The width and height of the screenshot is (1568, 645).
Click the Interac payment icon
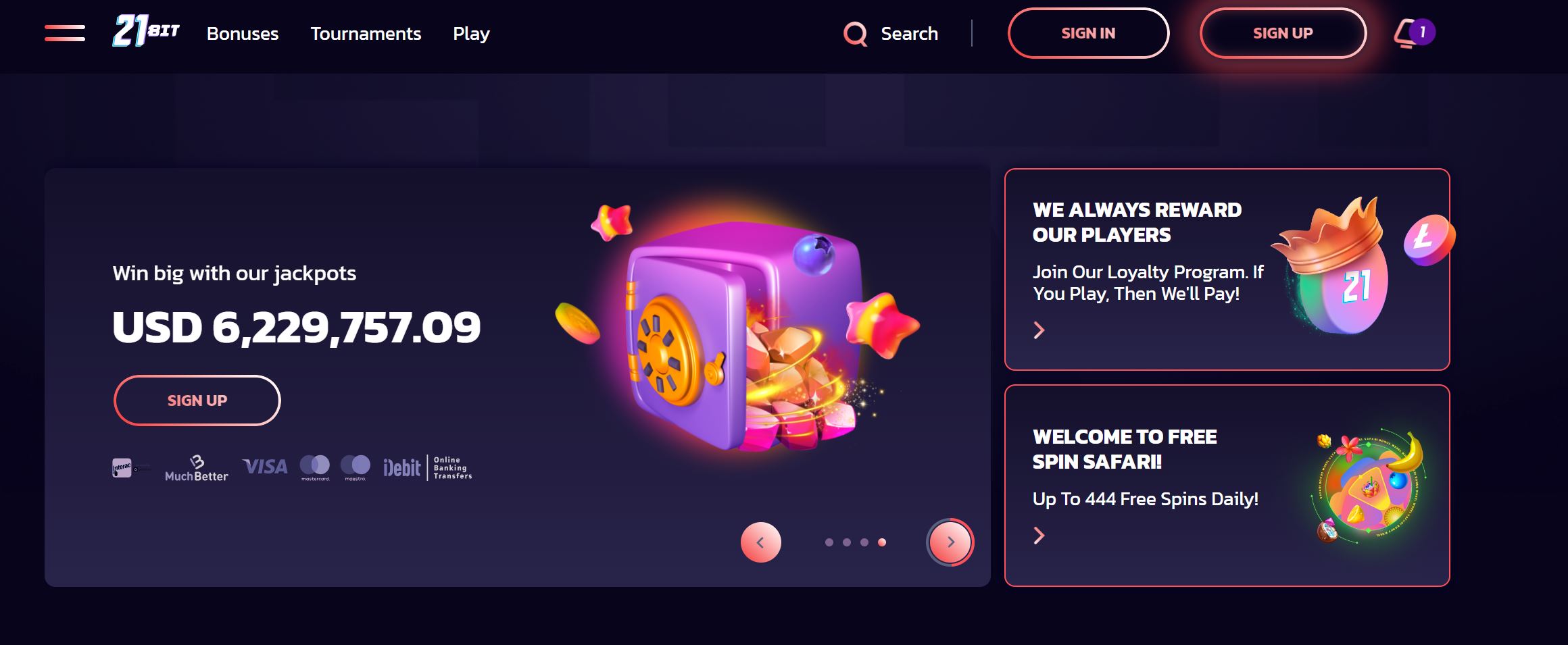tap(122, 467)
